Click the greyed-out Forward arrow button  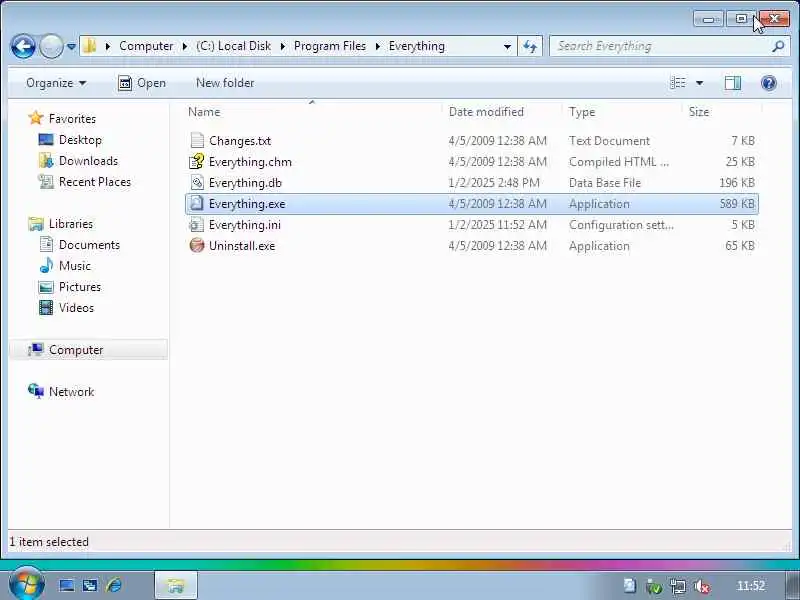[51, 47]
